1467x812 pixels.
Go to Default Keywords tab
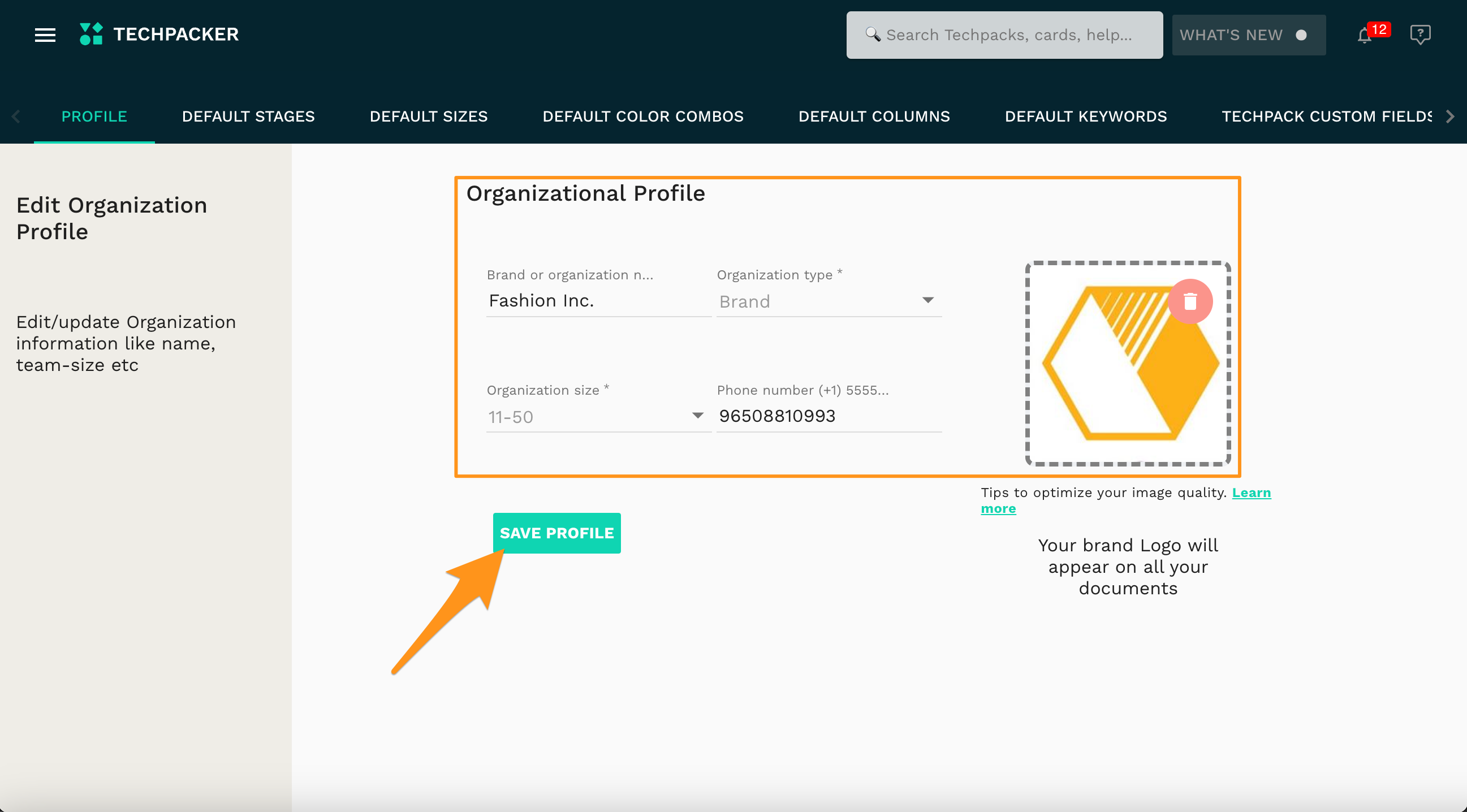tap(1085, 116)
